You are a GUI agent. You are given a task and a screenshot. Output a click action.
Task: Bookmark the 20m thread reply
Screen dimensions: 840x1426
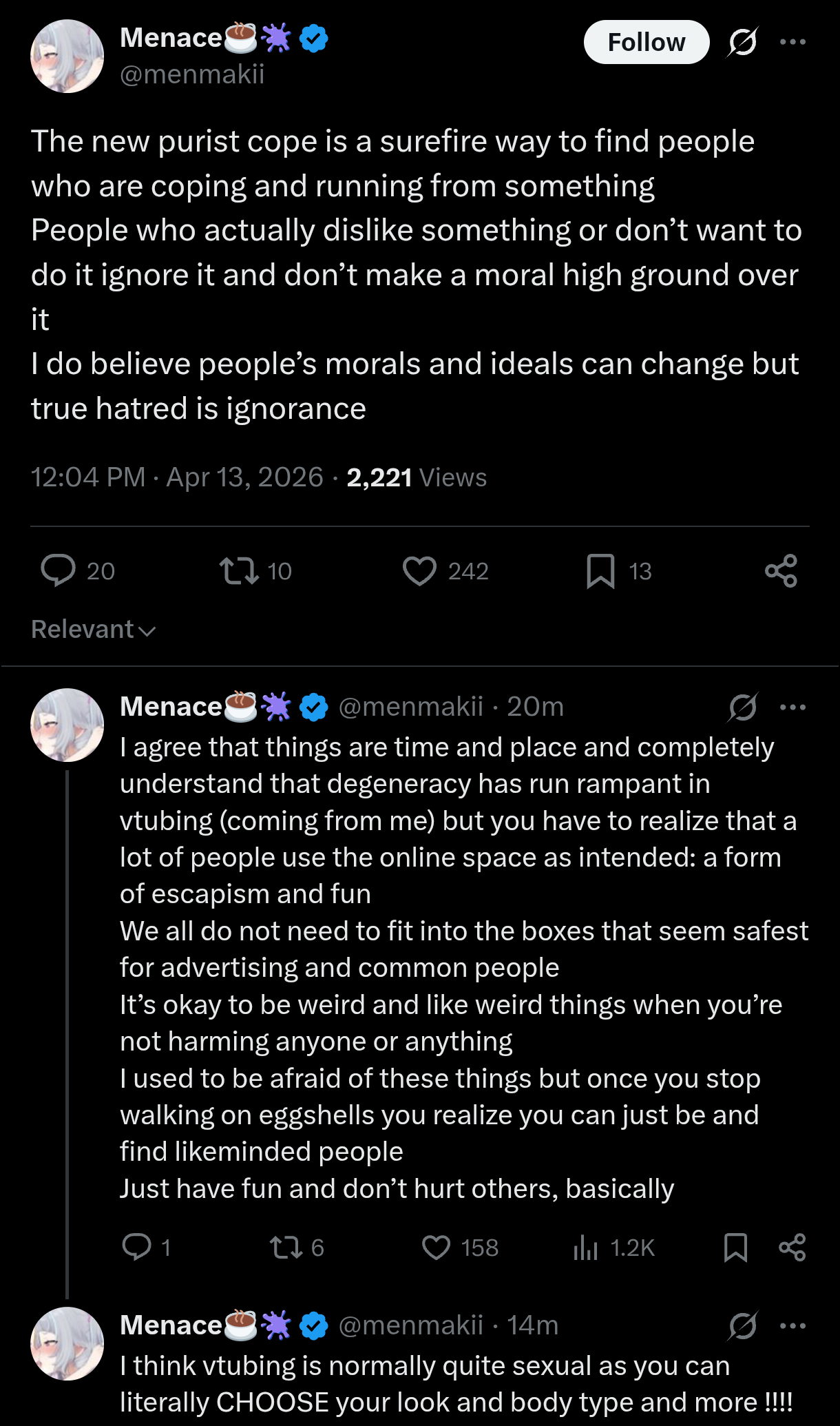(x=735, y=1247)
